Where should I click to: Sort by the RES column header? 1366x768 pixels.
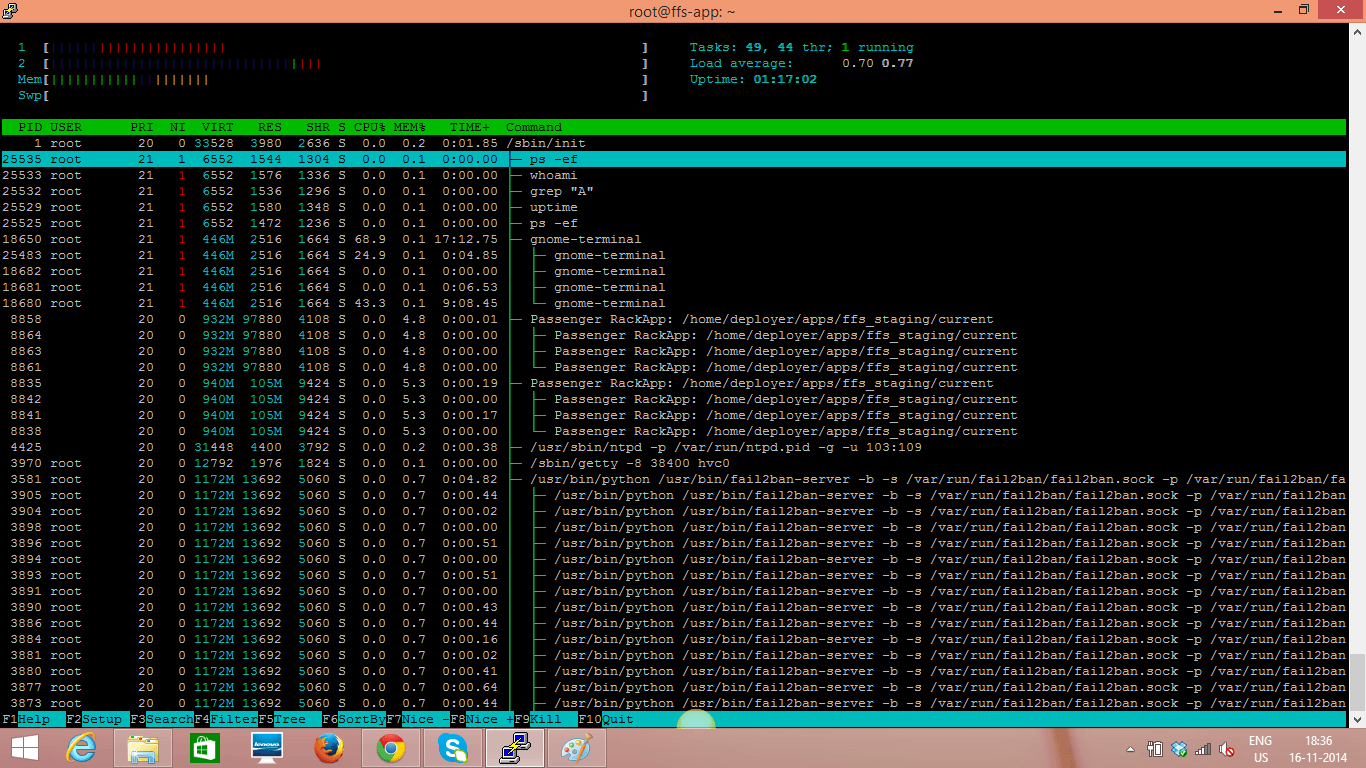270,127
